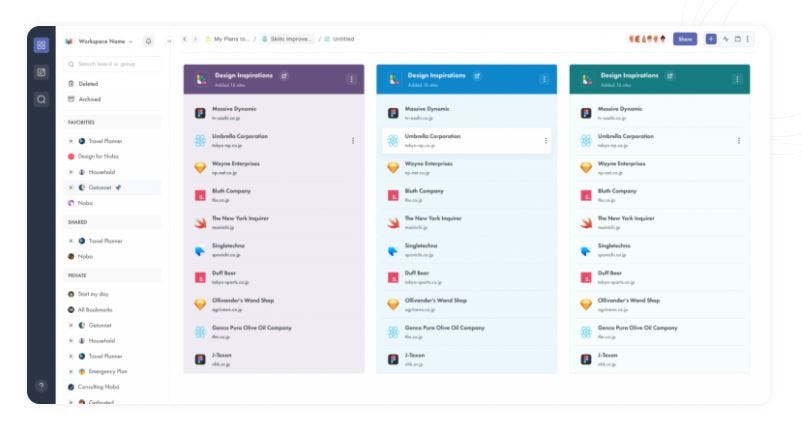Open Ollivander's Wand Shop in purple column
802x435 pixels.
[x=274, y=304]
